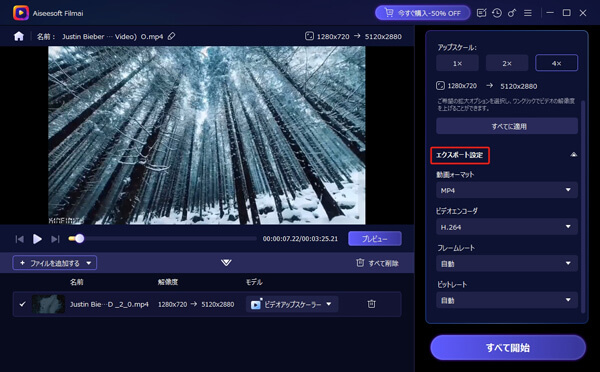Collapse the エクスポート設定 section arrow
600x372 pixels.
[x=574, y=155]
